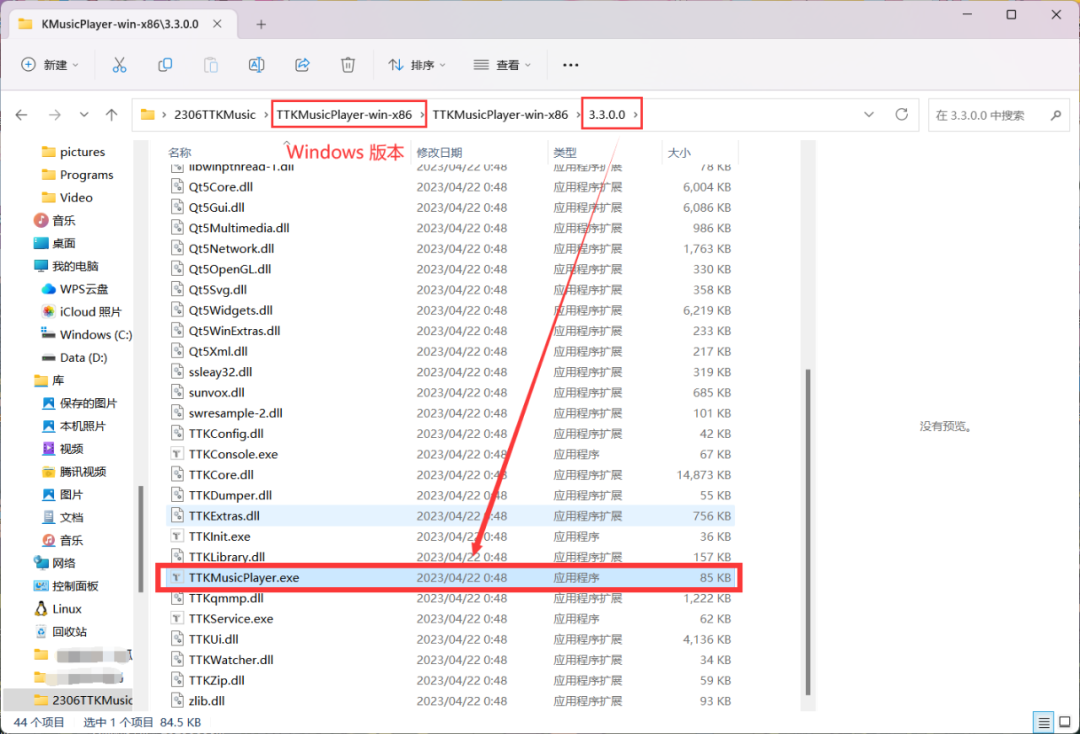Select zlib.dll file
1080x734 pixels.
pos(450,701)
